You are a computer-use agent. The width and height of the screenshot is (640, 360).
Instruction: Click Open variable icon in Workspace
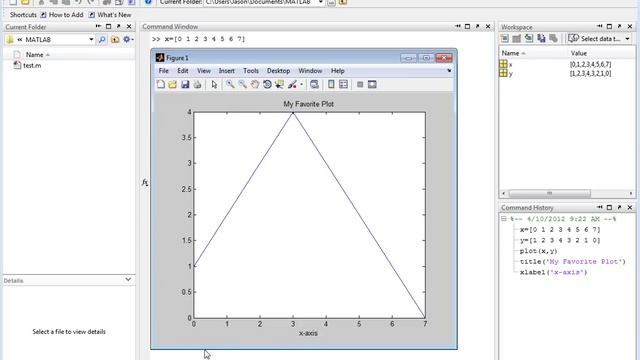click(517, 38)
